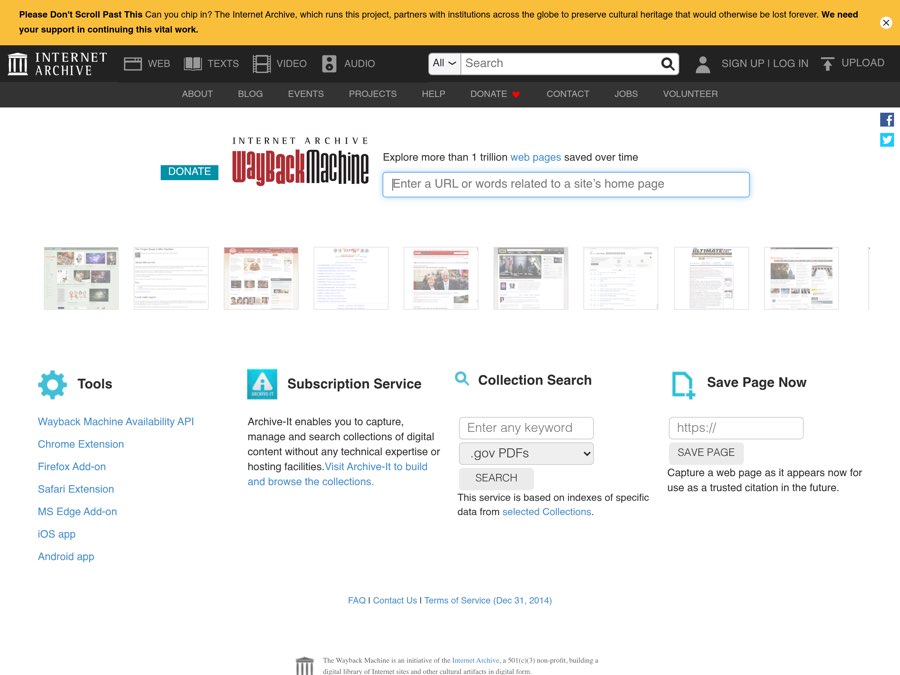900x675 pixels.
Task: Open the Projects menu item
Action: pyautogui.click(x=373, y=94)
